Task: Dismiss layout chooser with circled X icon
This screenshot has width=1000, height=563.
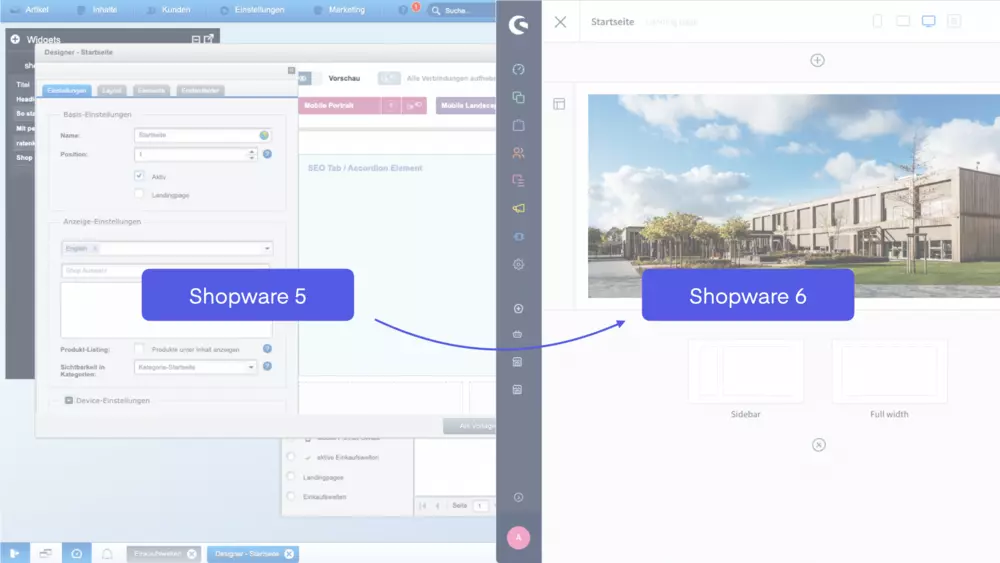Action: point(819,445)
